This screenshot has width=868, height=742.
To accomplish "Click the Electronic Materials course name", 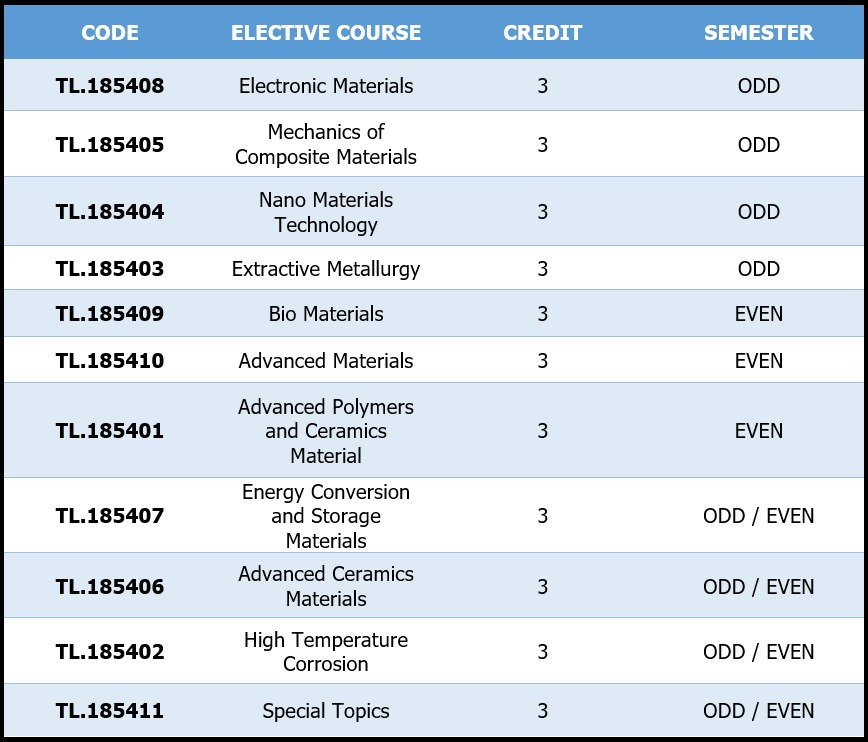I will click(x=326, y=86).
